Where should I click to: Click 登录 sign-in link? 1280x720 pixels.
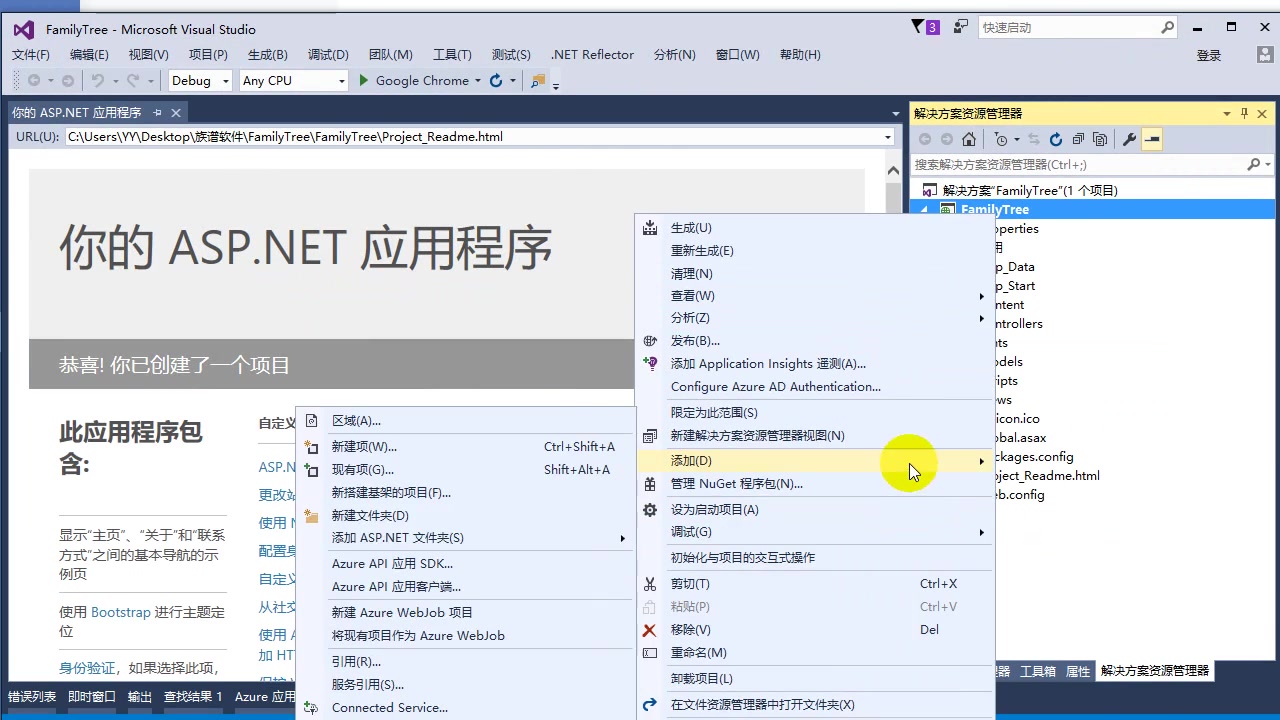1209,56
